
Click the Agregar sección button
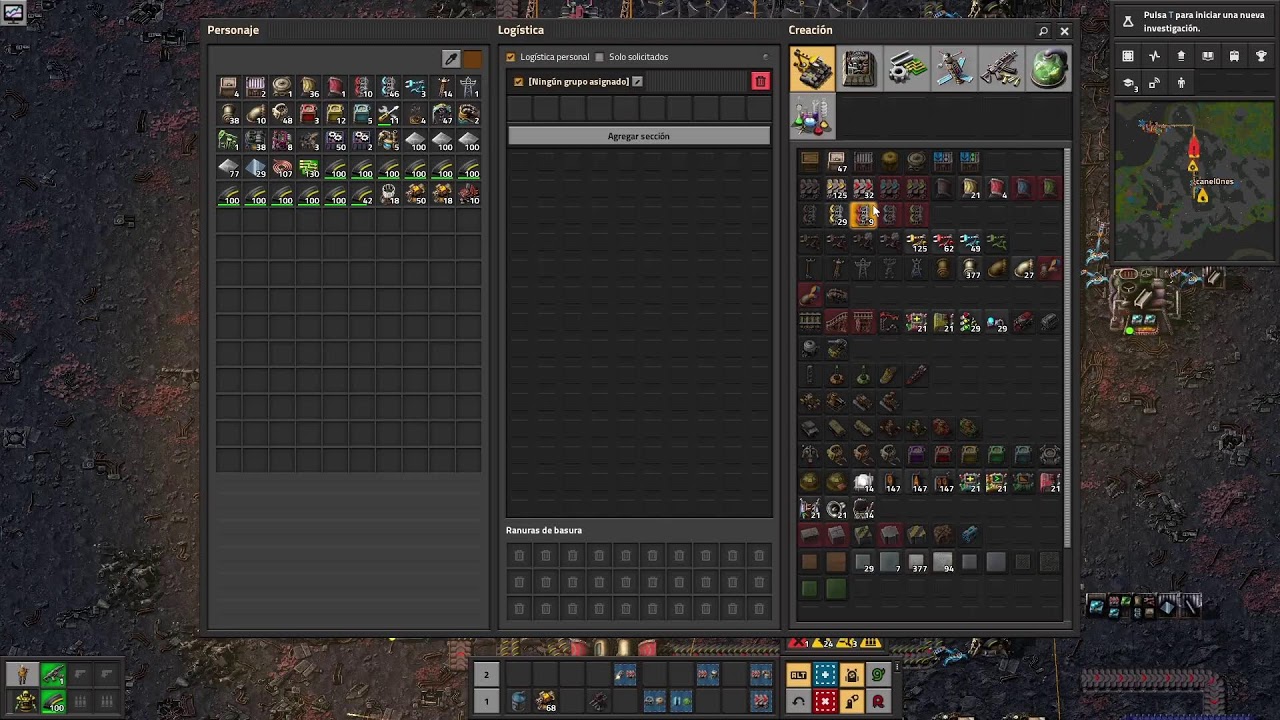(639, 136)
